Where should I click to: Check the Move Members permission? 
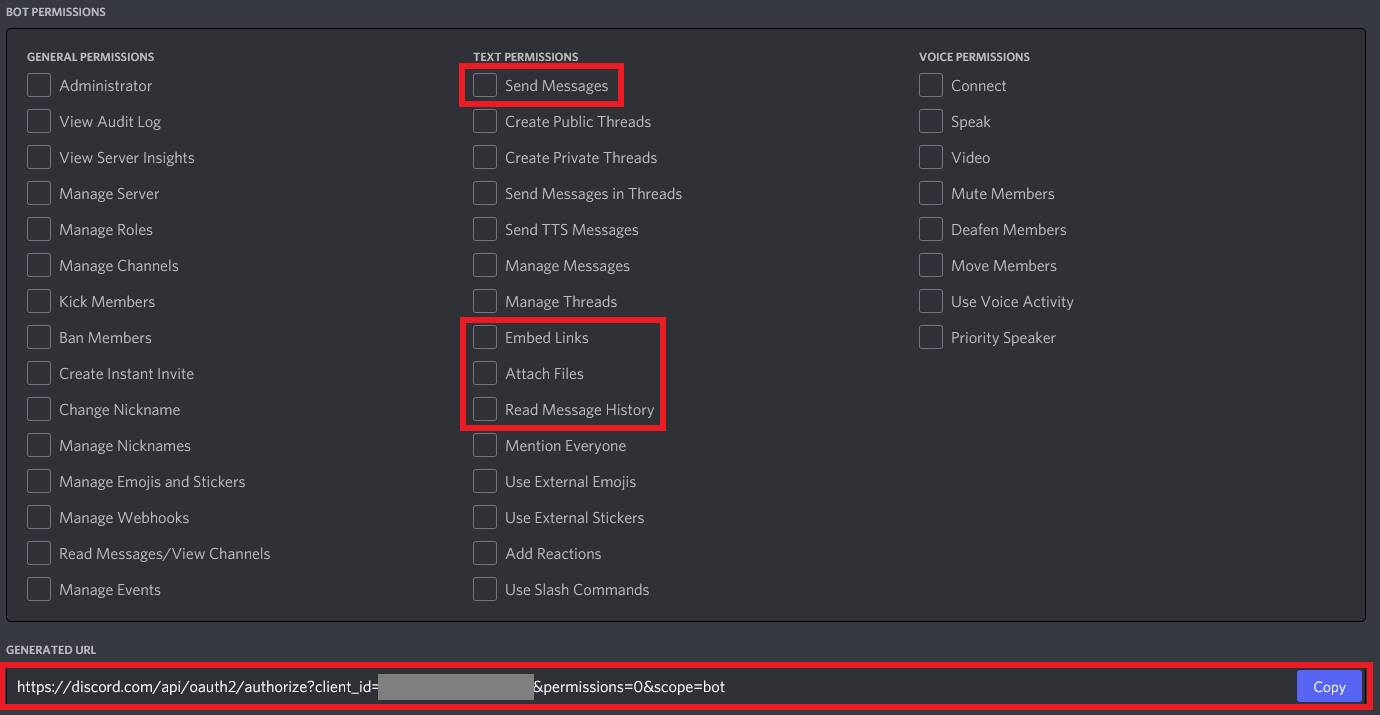click(x=931, y=266)
